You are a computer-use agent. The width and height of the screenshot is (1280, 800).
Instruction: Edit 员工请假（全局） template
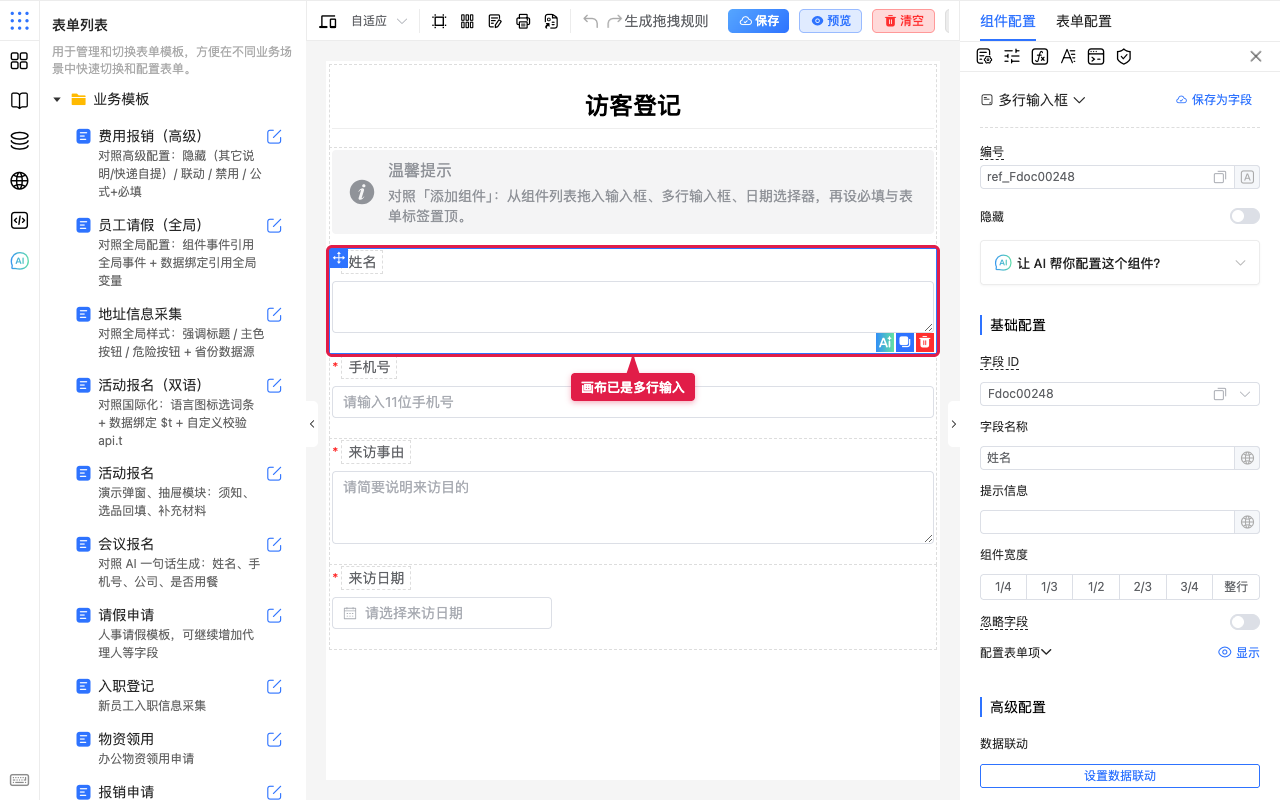[x=274, y=226]
